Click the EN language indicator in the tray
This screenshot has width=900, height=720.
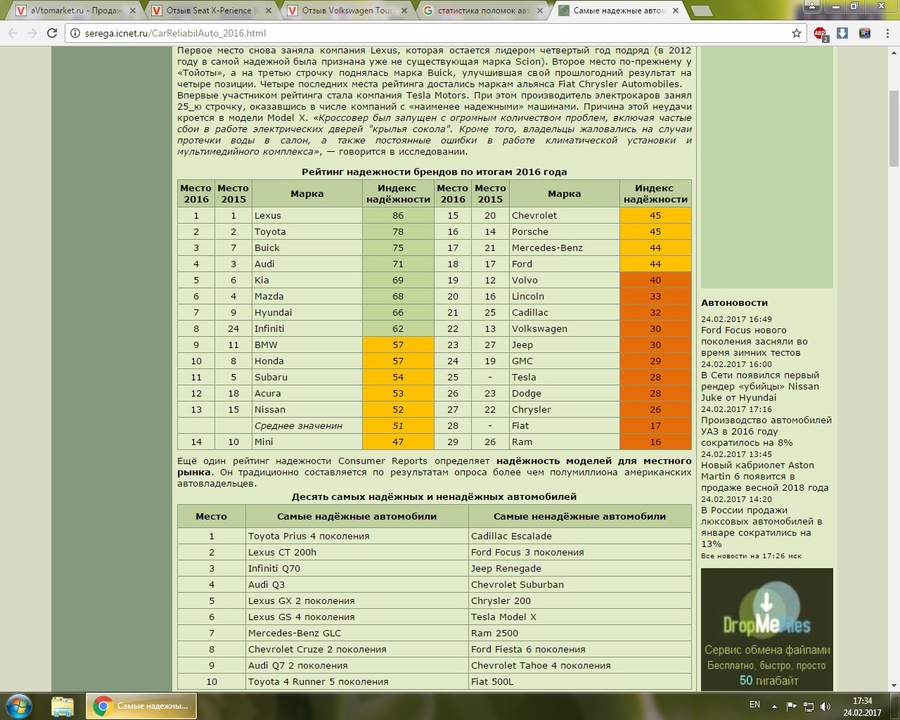pos(755,704)
